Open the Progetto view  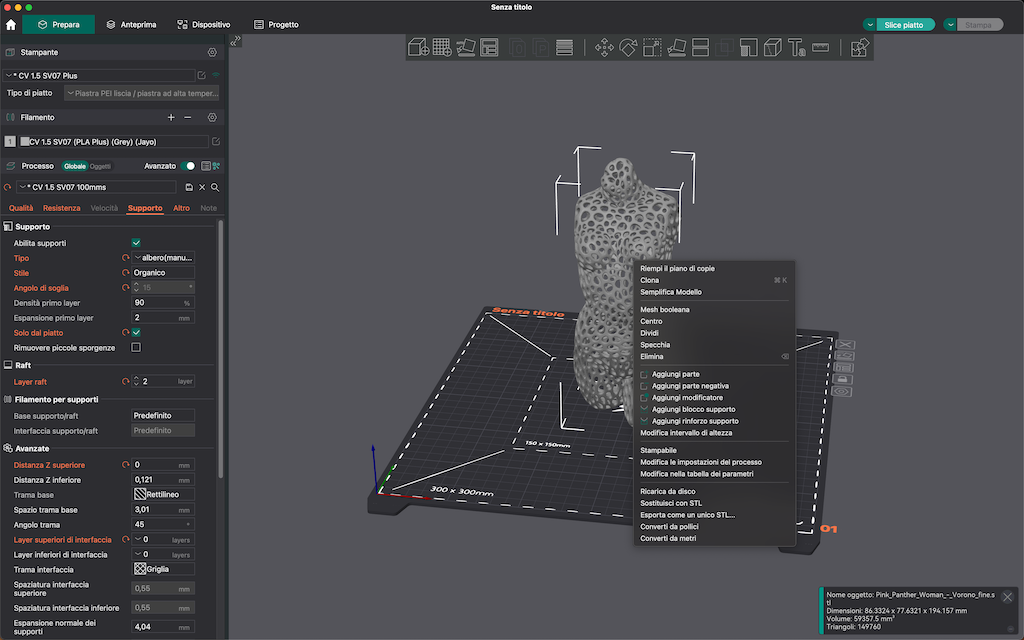pyautogui.click(x=276, y=25)
